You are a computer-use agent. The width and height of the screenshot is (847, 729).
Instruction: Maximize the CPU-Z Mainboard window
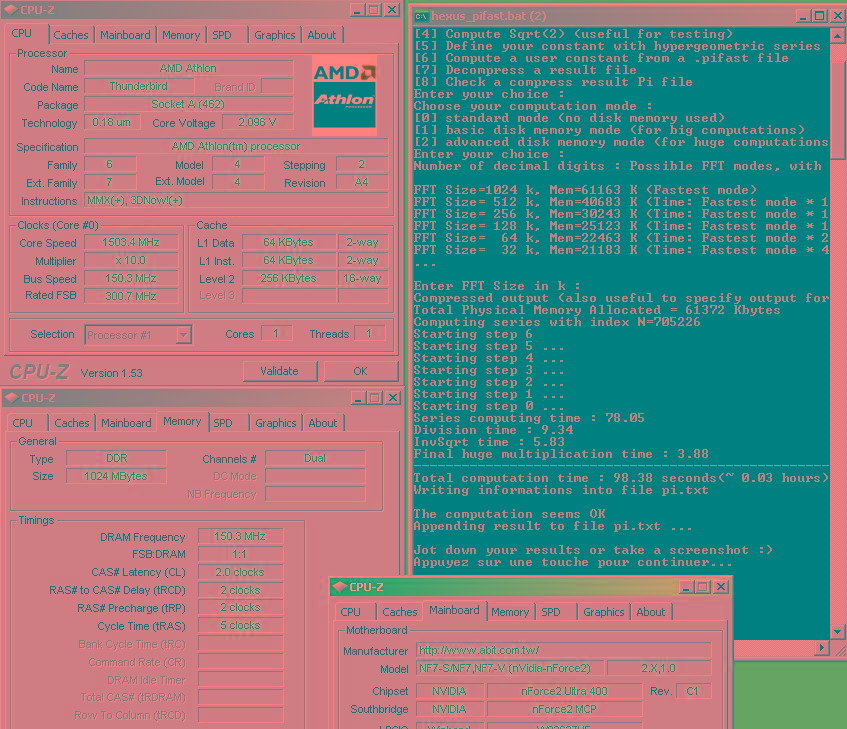pos(703,587)
